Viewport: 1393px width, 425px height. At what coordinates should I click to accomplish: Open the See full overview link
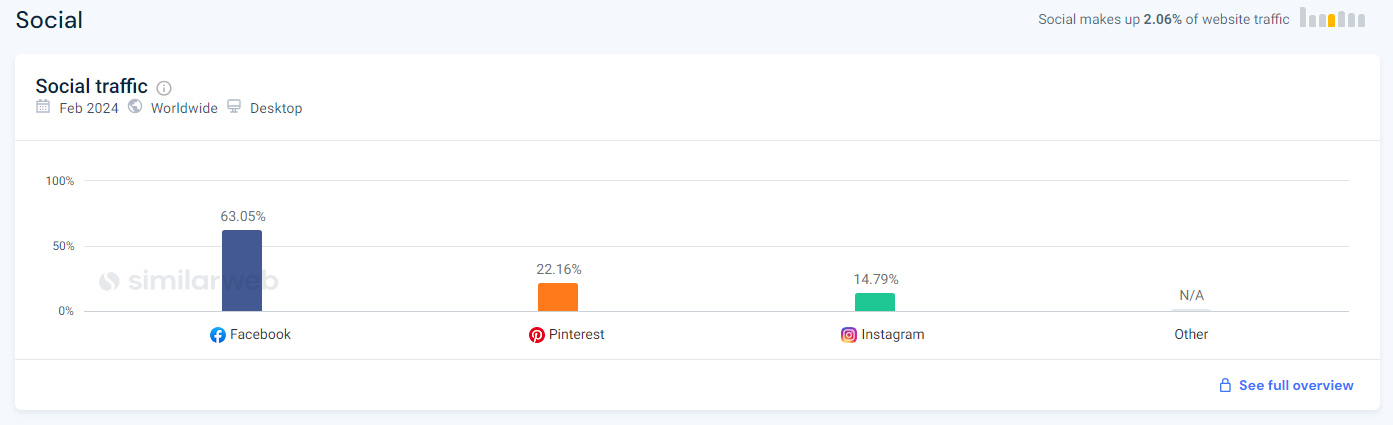pos(1296,385)
